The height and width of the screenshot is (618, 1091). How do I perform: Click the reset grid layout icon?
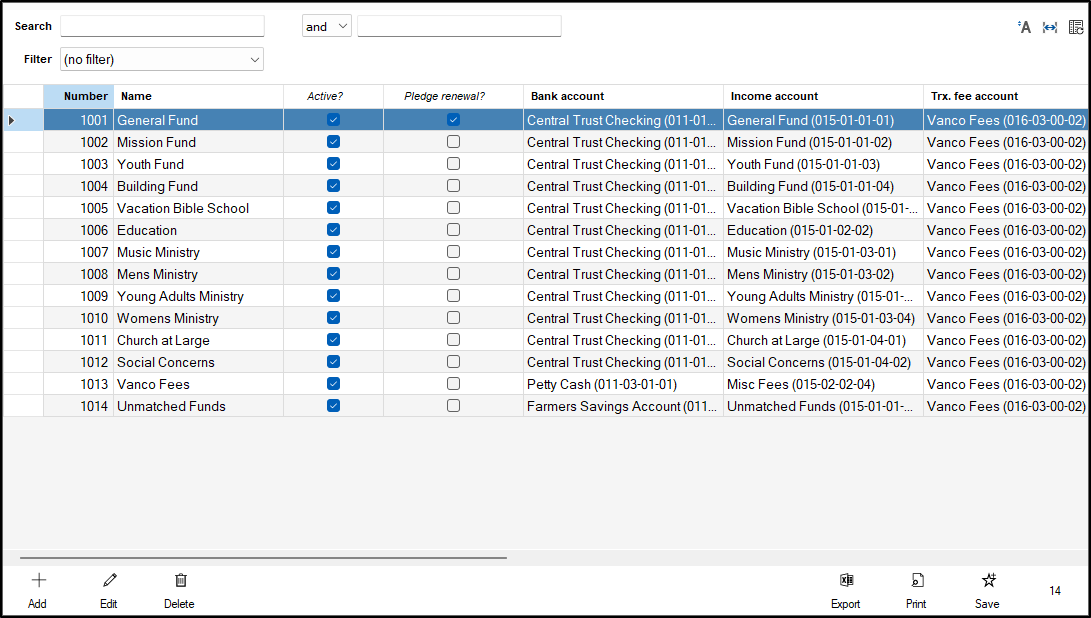(1075, 27)
